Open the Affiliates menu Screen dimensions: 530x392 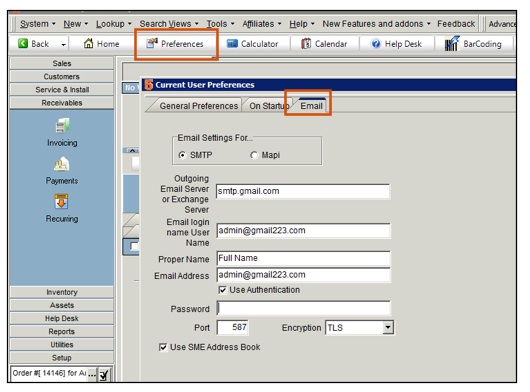pyautogui.click(x=261, y=24)
